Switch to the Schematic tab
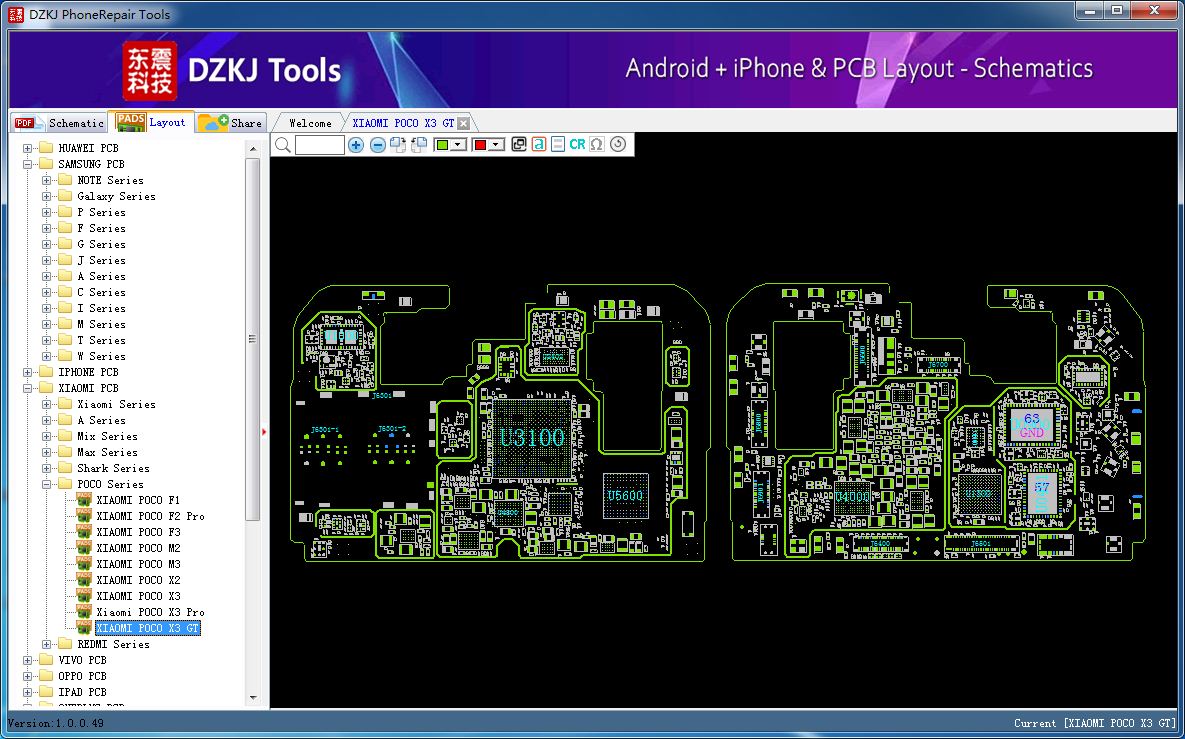The height and width of the screenshot is (739, 1185). click(59, 122)
